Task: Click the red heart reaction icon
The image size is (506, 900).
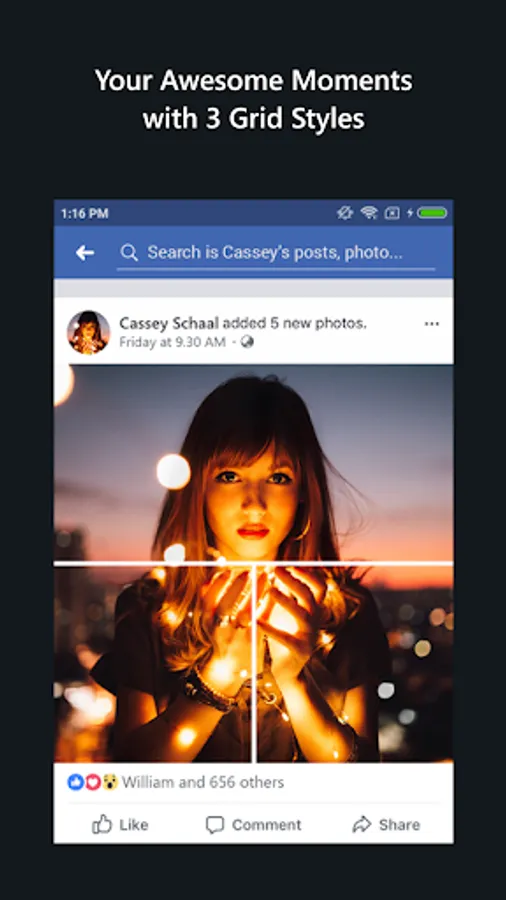Action: pos(93,782)
